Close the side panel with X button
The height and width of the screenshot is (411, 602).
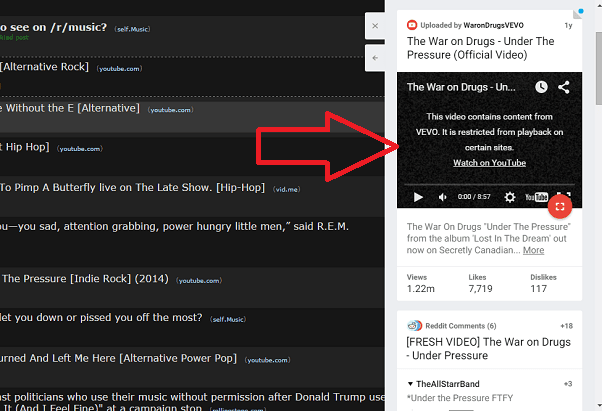coord(375,26)
